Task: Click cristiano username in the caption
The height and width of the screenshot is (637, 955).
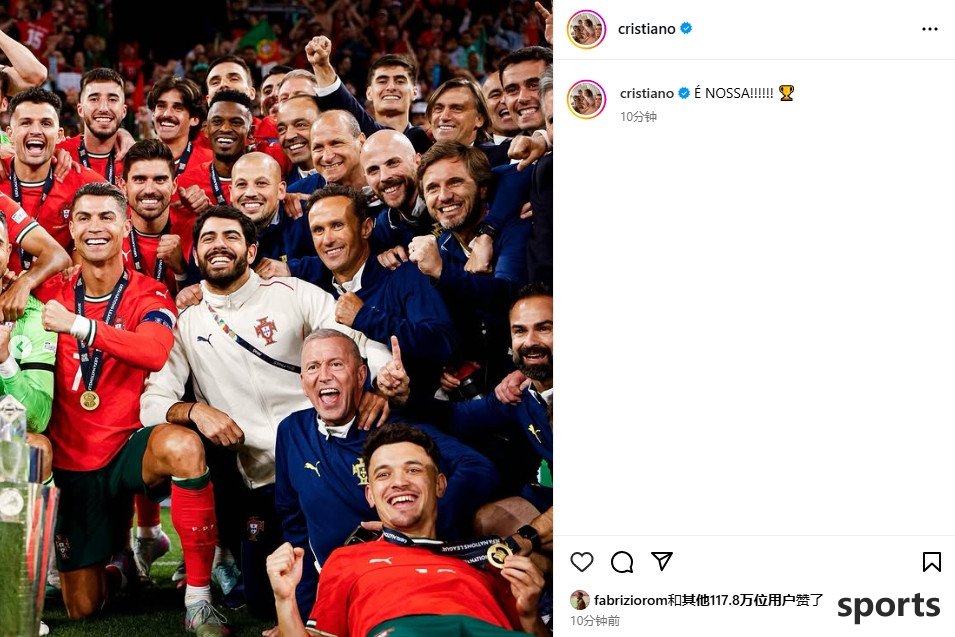Action: point(646,93)
